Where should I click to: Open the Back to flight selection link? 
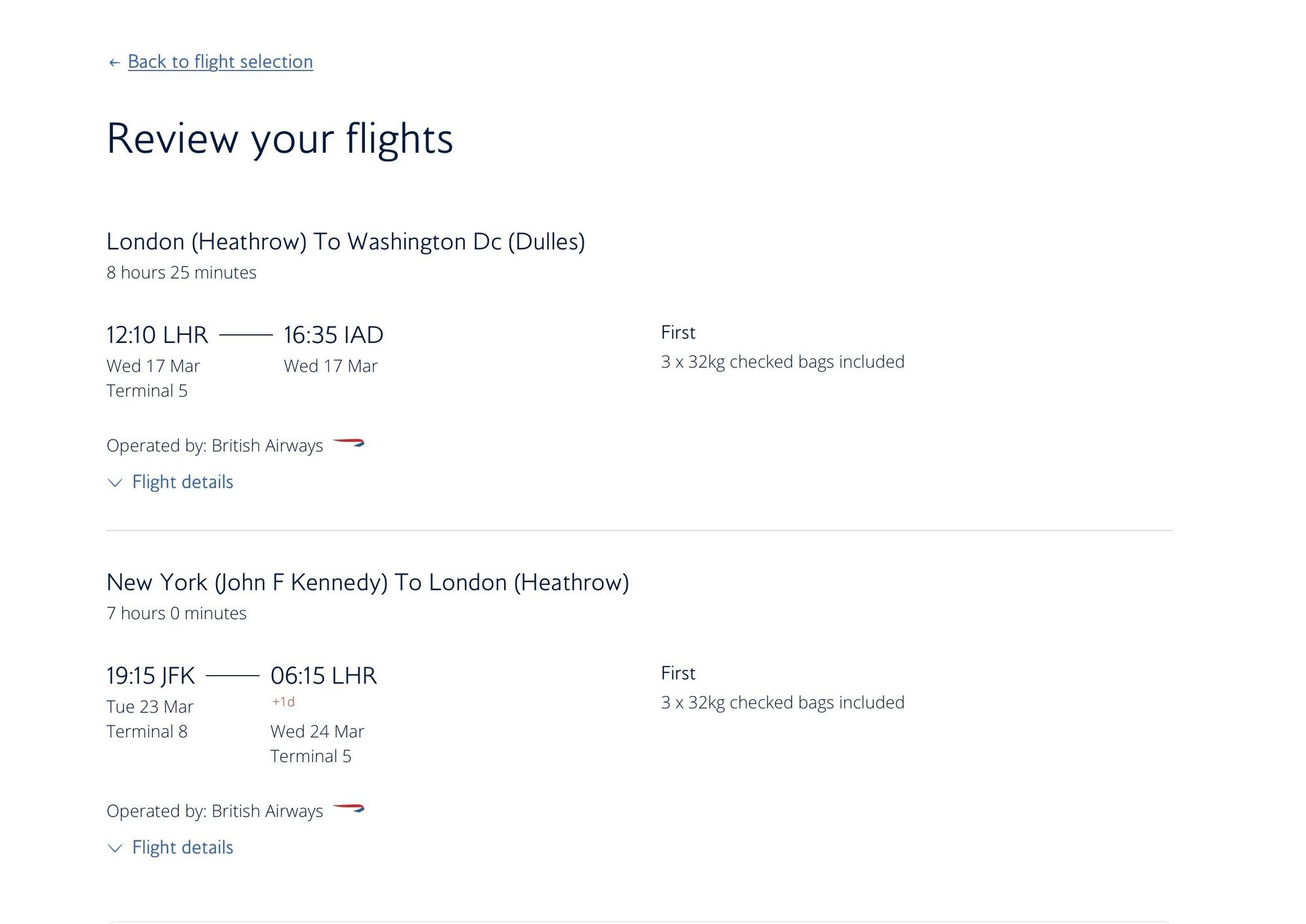pyautogui.click(x=220, y=61)
